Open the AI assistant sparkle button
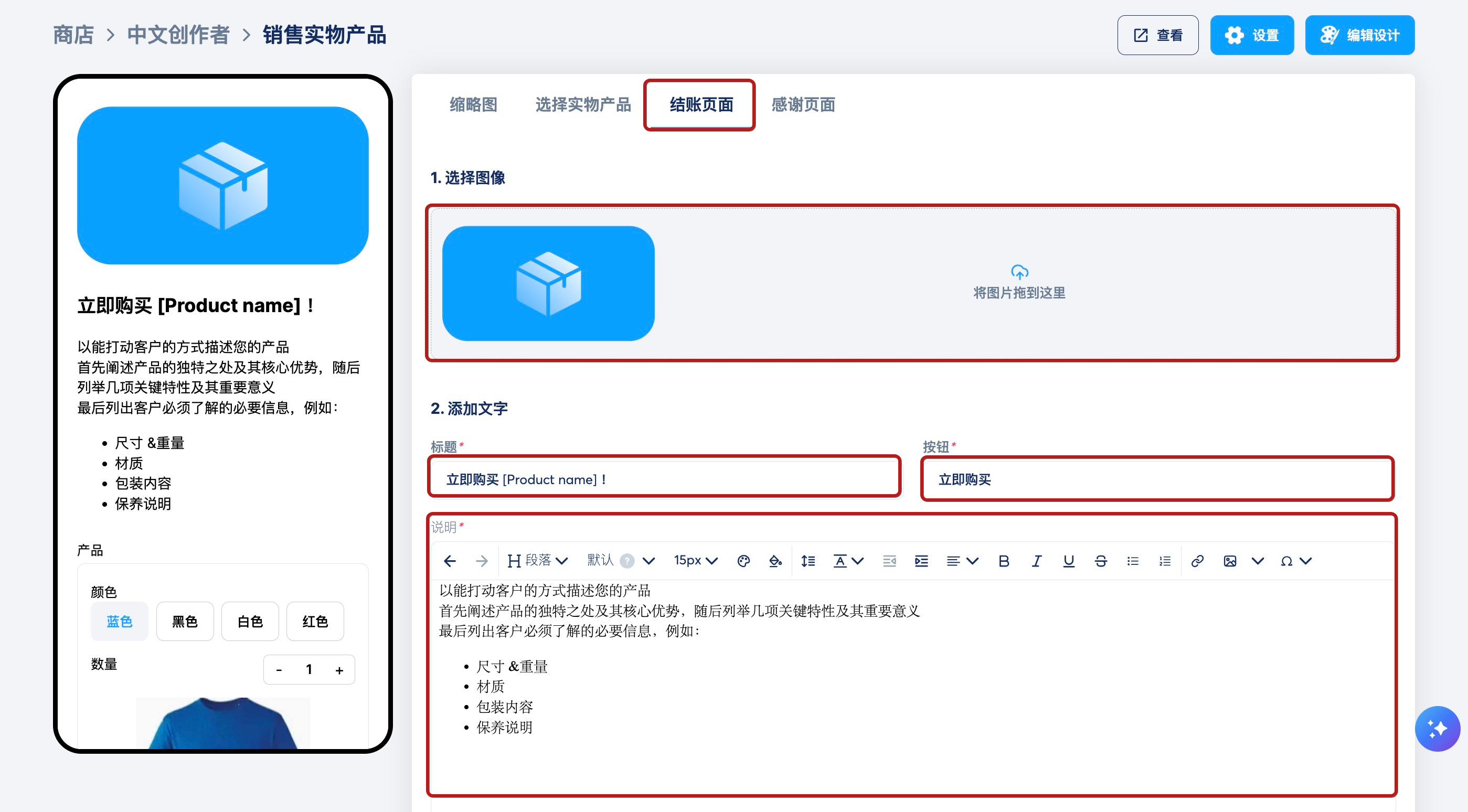 1437,728
